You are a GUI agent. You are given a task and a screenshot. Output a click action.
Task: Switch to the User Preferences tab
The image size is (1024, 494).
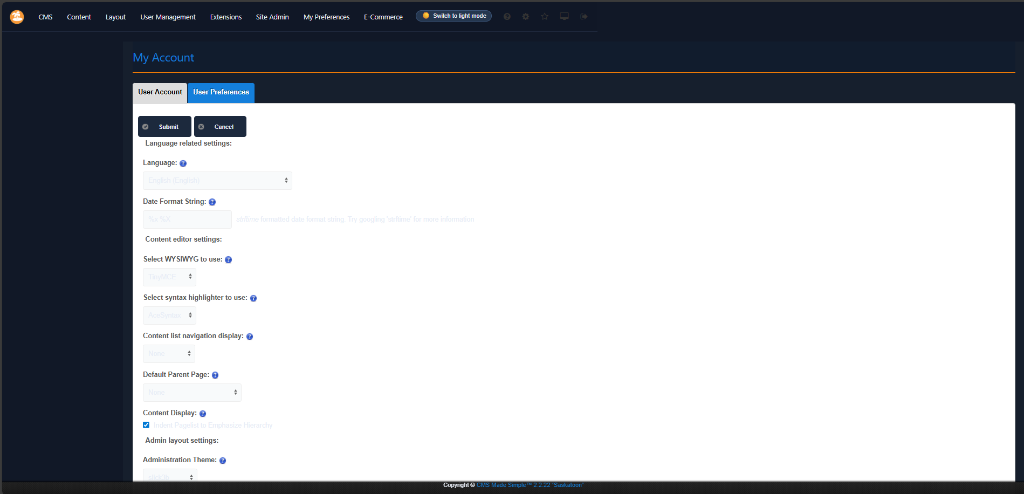221,92
